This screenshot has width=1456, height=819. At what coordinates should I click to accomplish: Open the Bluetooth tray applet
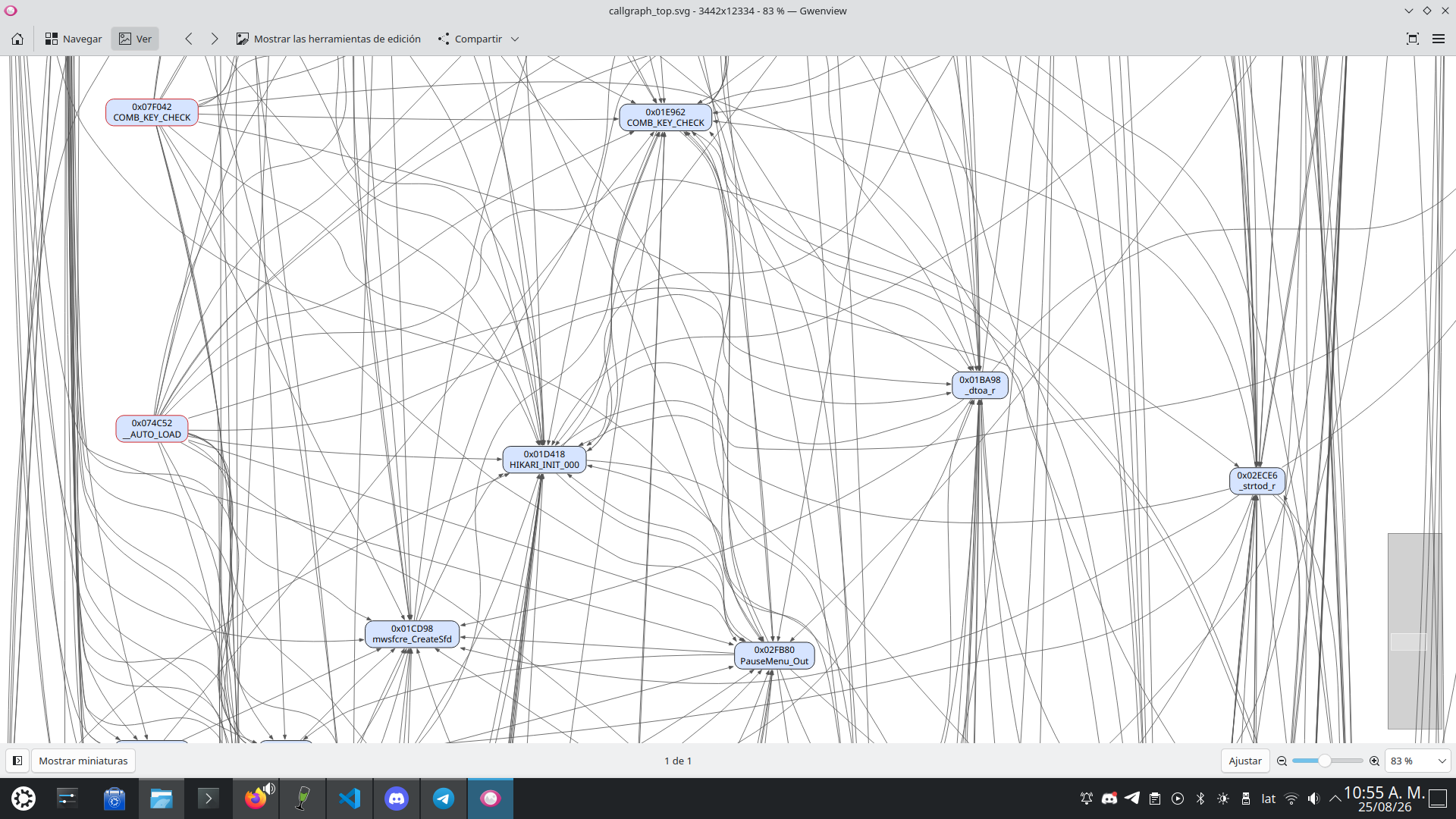pyautogui.click(x=1200, y=799)
